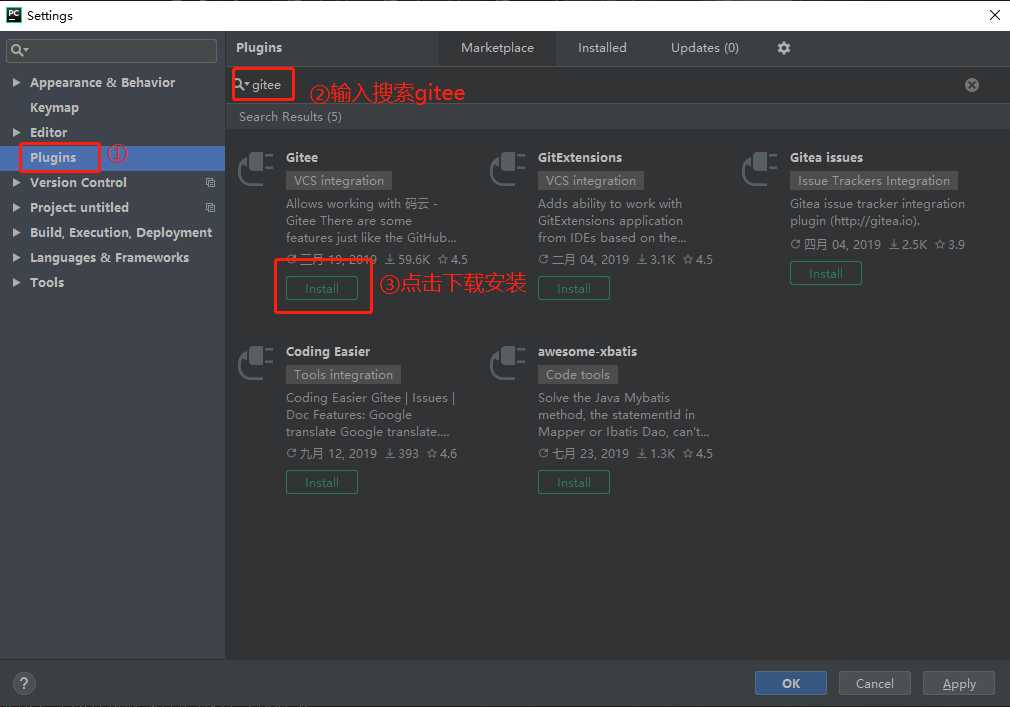
Task: Install the awesome-xbatis plugin
Action: pos(573,483)
